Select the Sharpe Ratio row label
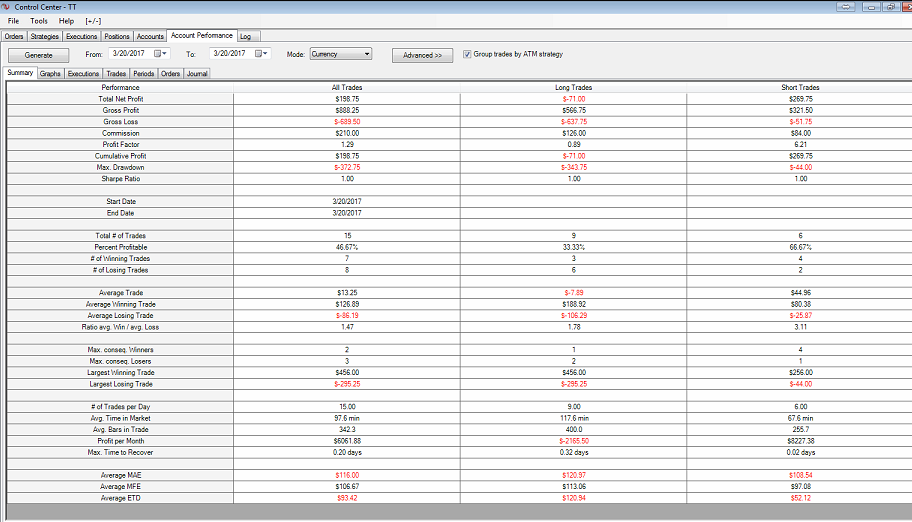Viewport: 912px width, 522px height. [120, 179]
